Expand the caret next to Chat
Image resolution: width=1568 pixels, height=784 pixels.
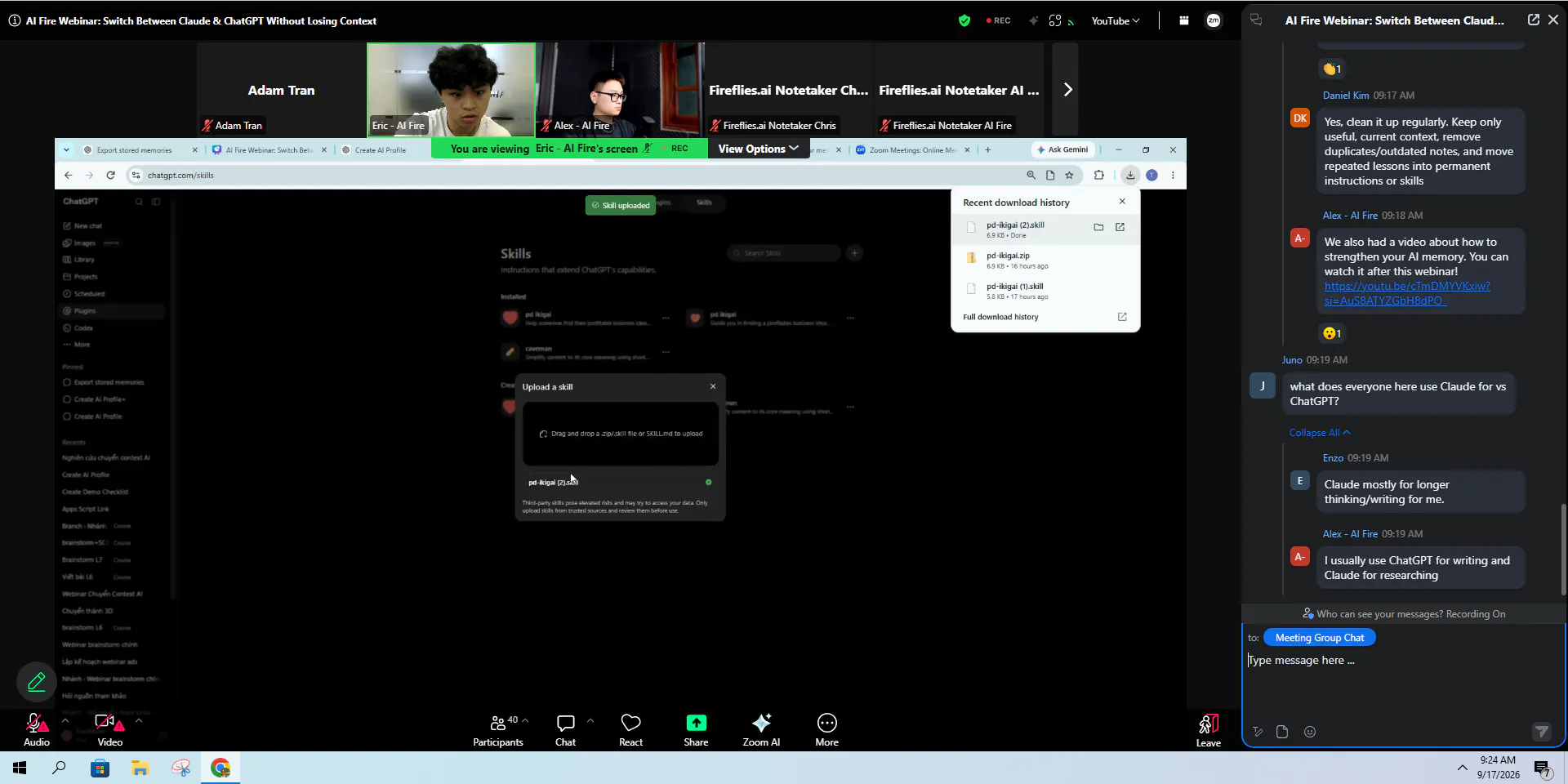[x=590, y=720]
